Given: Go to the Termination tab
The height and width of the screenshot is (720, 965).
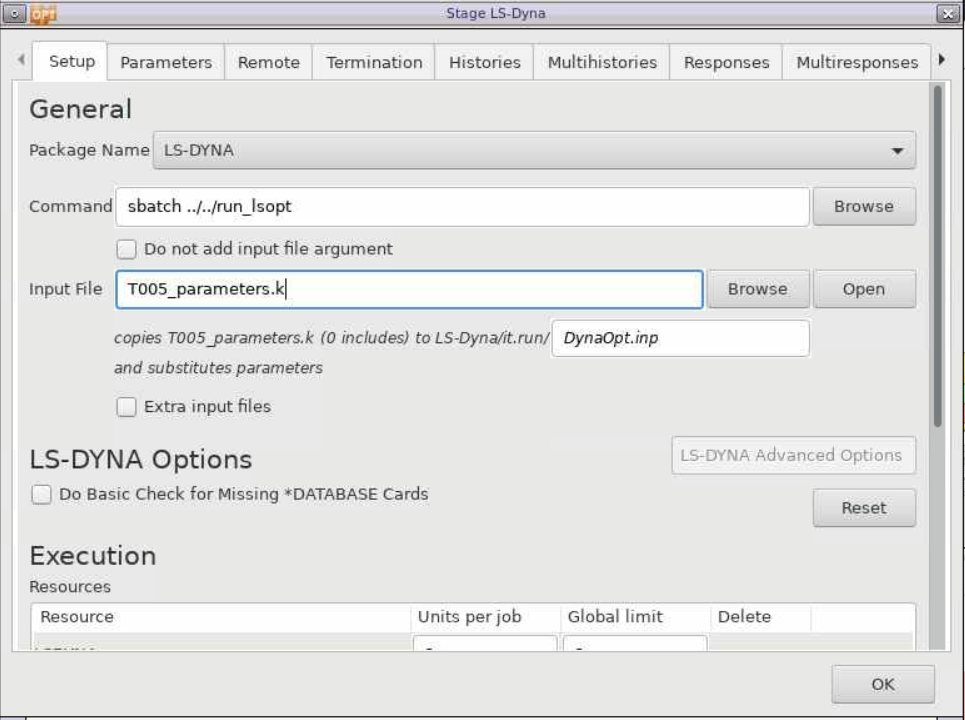Looking at the screenshot, I should 374,62.
